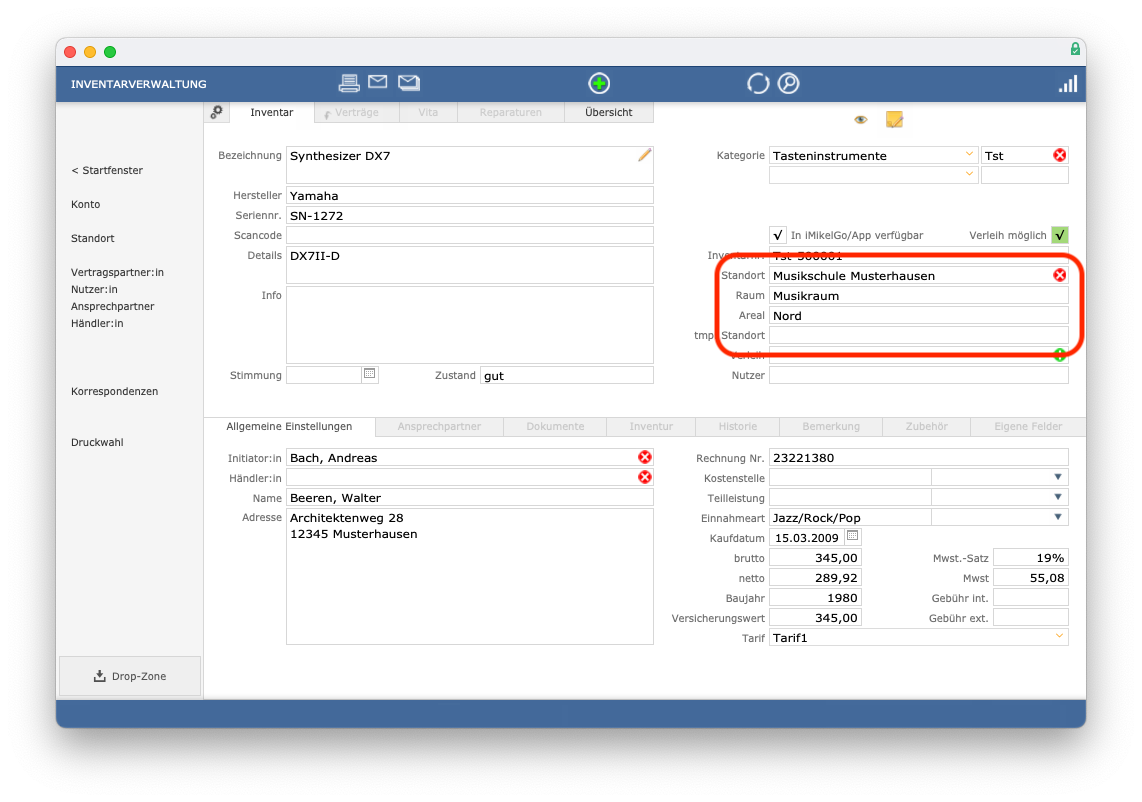
Task: Open the Eigene Felder tab
Action: pos(1028,426)
